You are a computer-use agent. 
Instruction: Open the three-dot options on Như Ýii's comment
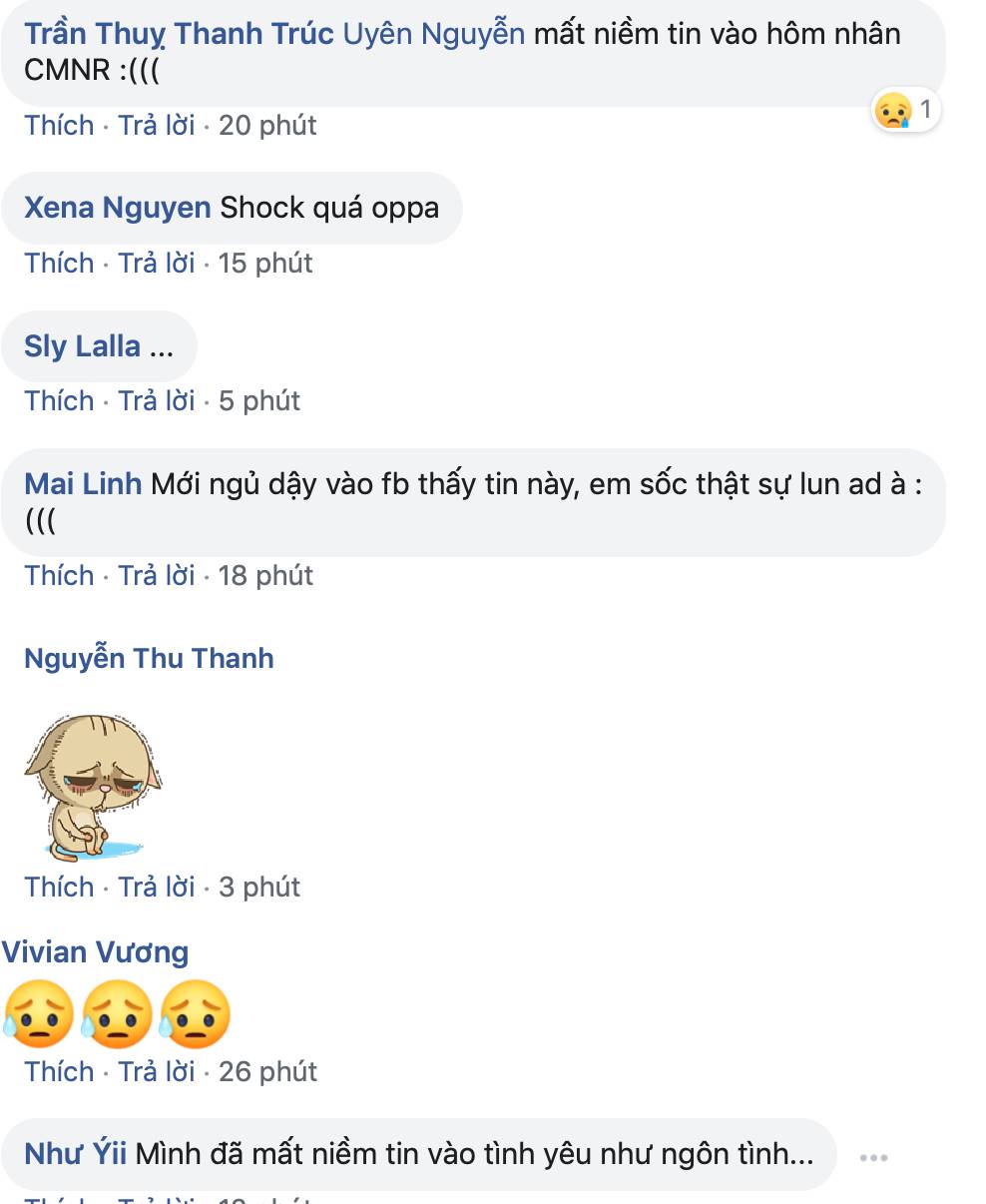click(x=873, y=1157)
